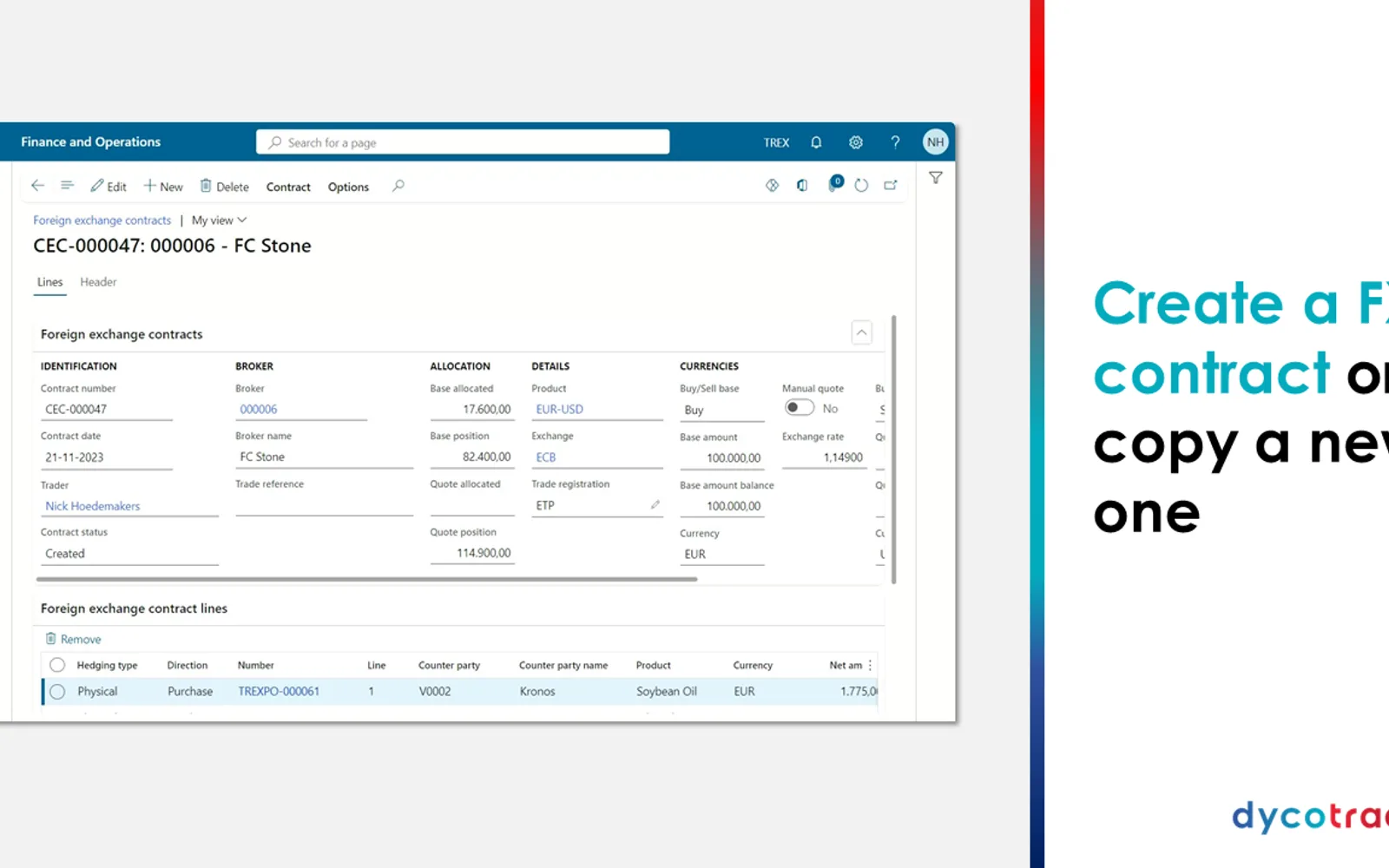
Task: Toggle the Manual quote switch
Action: point(800,408)
